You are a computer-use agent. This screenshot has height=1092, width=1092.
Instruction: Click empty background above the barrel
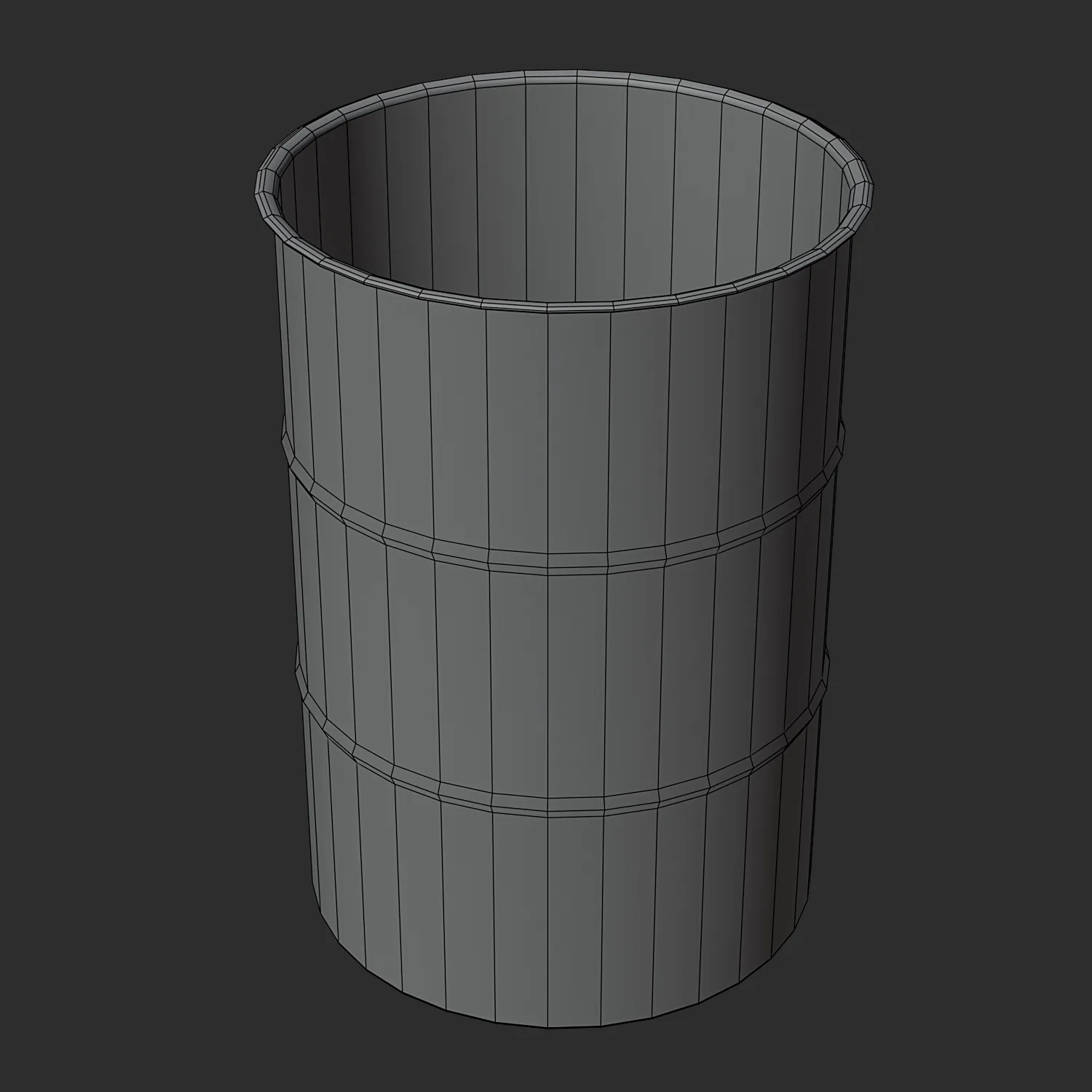point(546,33)
